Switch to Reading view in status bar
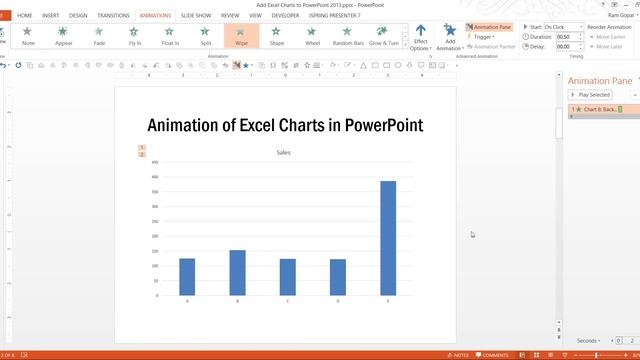 [x=551, y=355]
